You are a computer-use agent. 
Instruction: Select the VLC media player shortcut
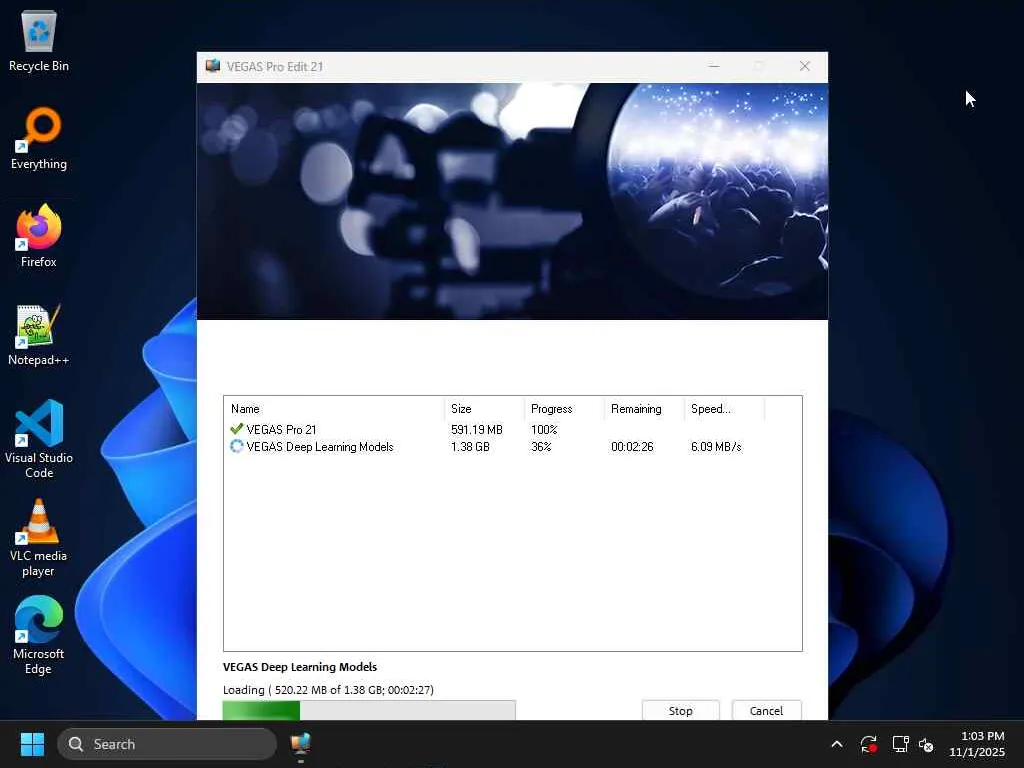point(39,537)
